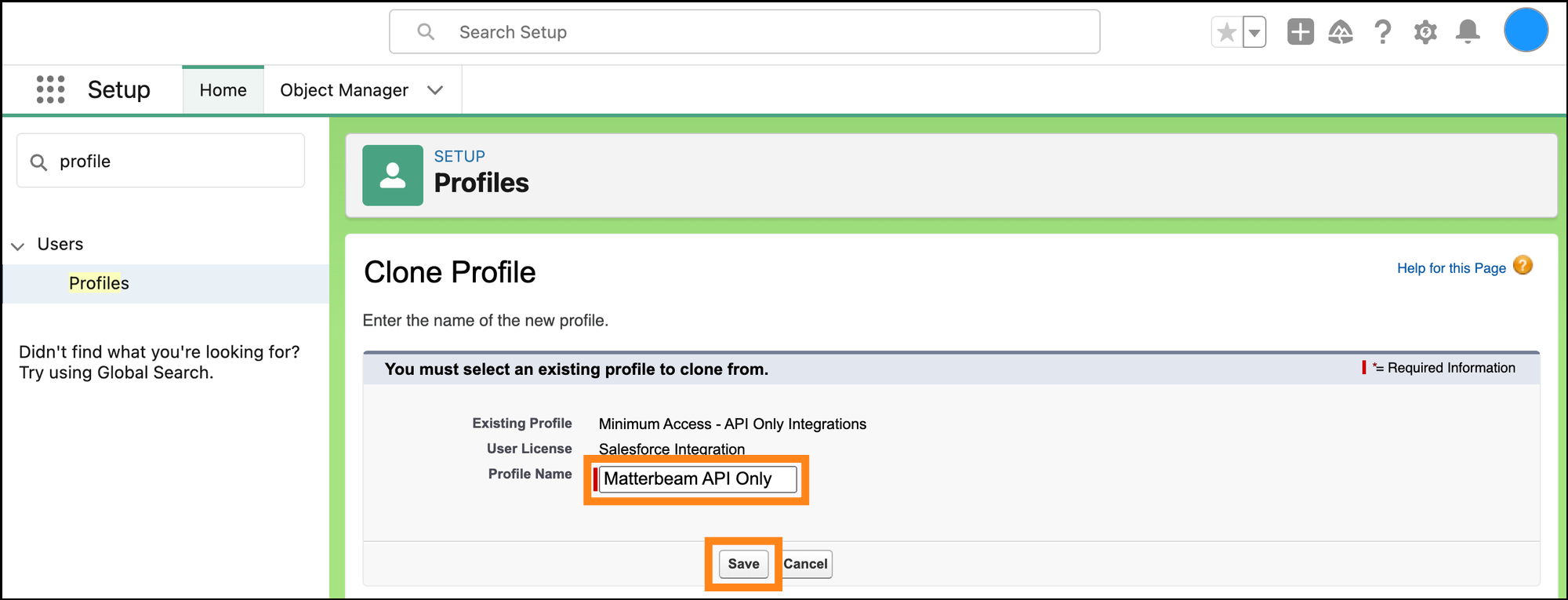Open the user profile avatar
The image size is (1568, 600).
pyautogui.click(x=1526, y=31)
